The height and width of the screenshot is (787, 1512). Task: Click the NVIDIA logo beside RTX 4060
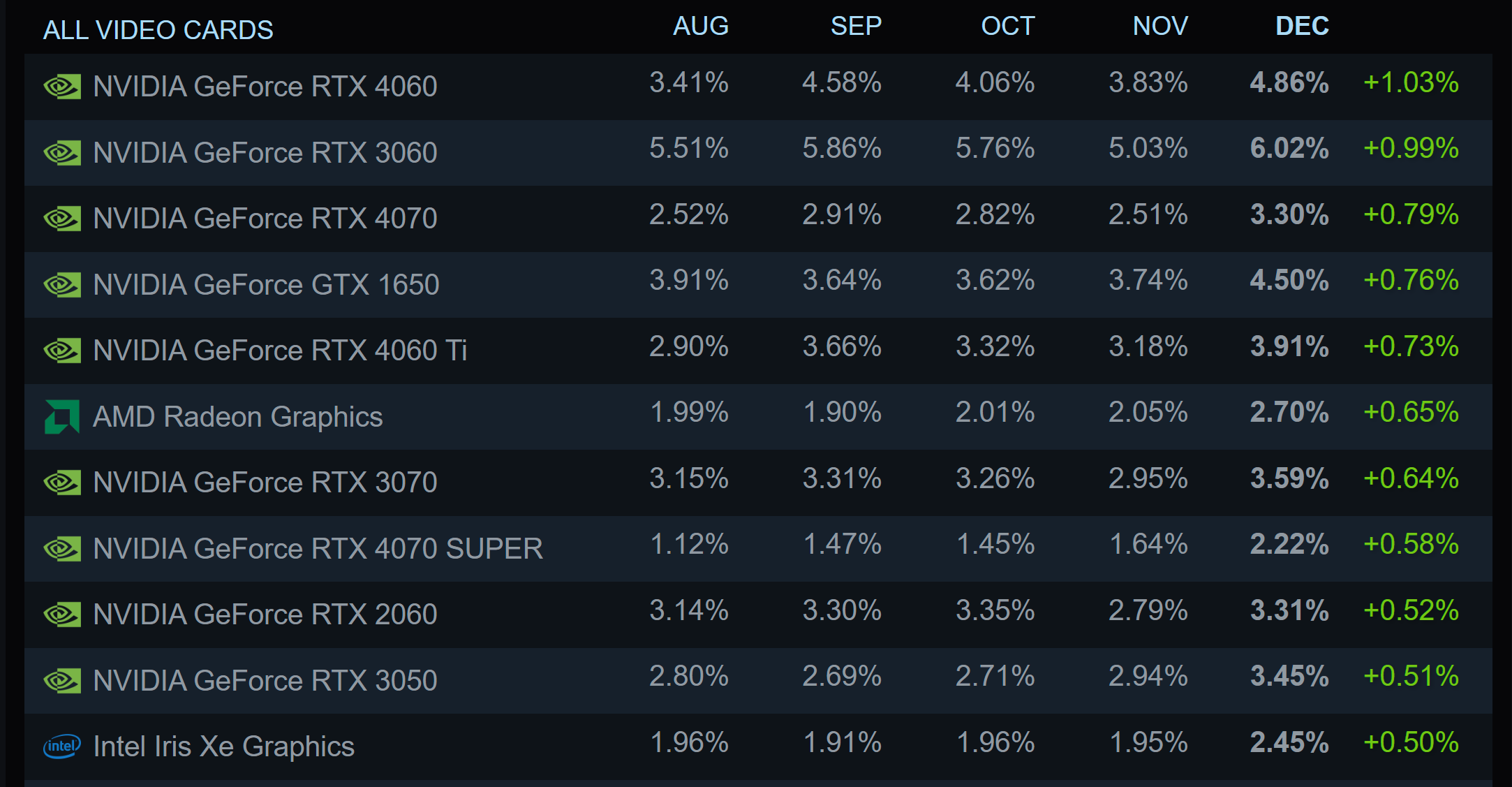(x=62, y=87)
